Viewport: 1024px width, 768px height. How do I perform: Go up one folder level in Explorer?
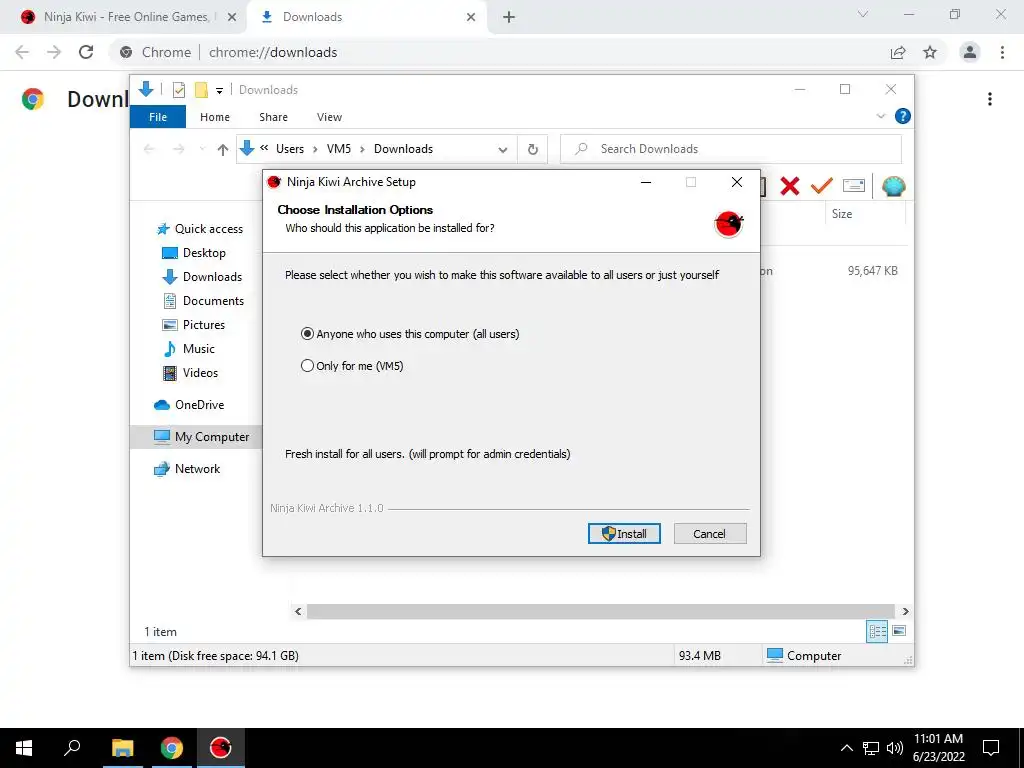click(x=223, y=150)
